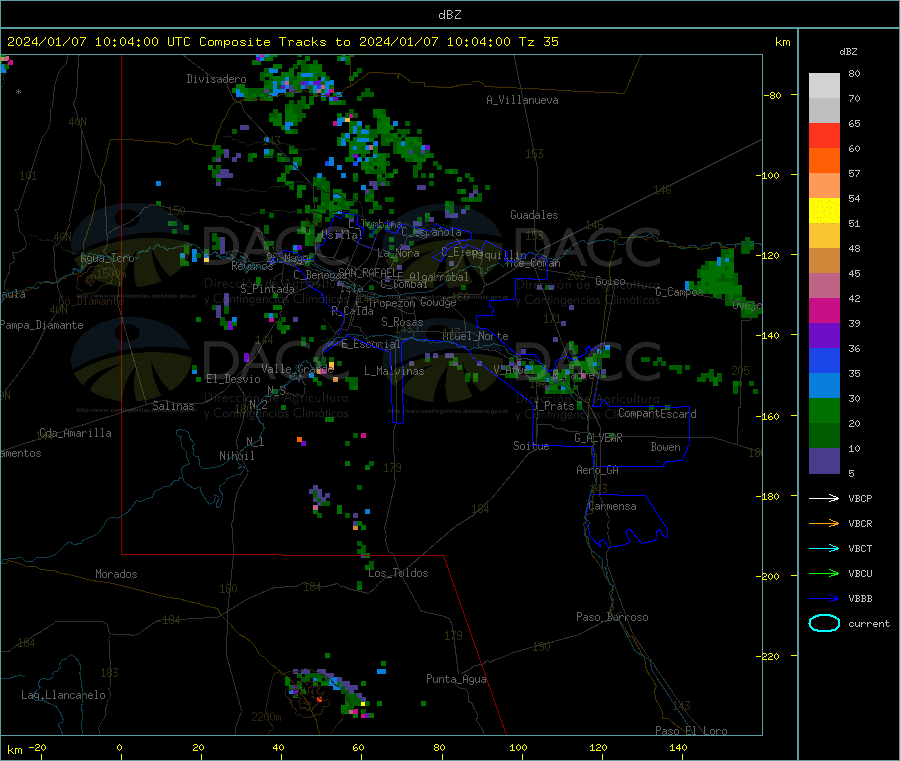Pick the yellow 51-54 dBZ swatch

point(824,211)
